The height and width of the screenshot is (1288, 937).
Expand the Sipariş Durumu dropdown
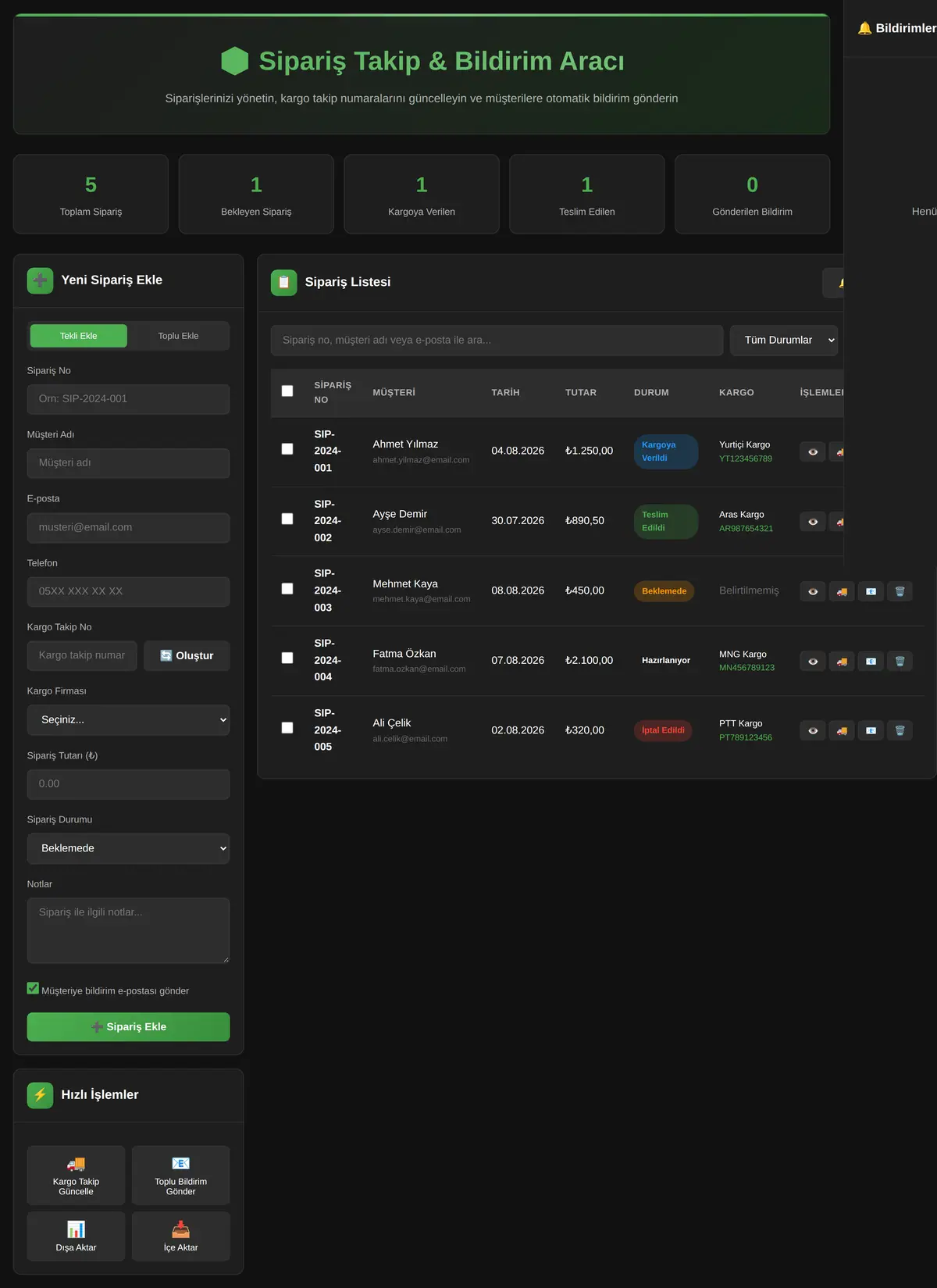(128, 848)
